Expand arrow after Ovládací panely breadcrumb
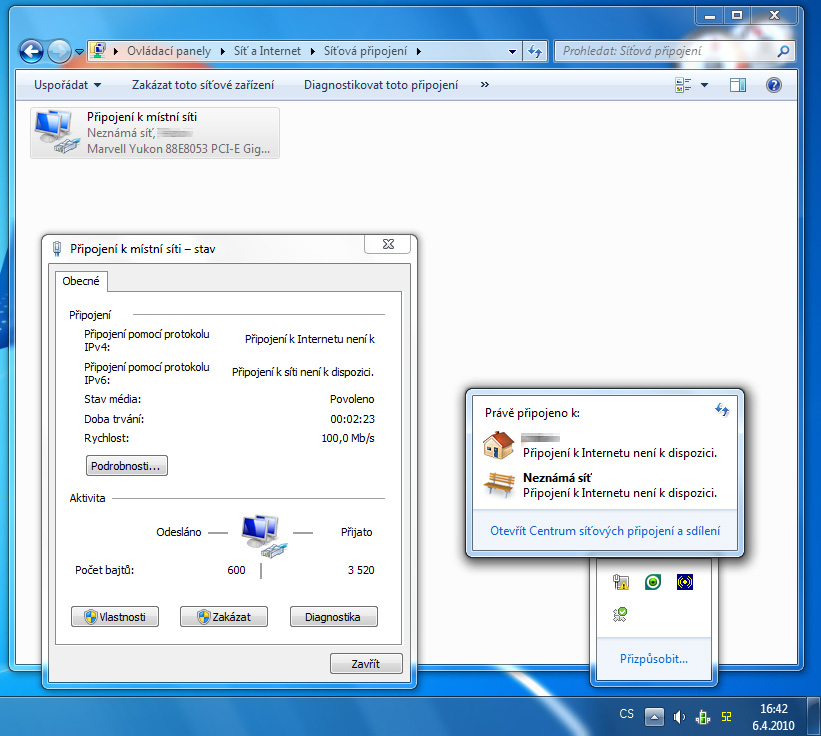 (x=222, y=51)
